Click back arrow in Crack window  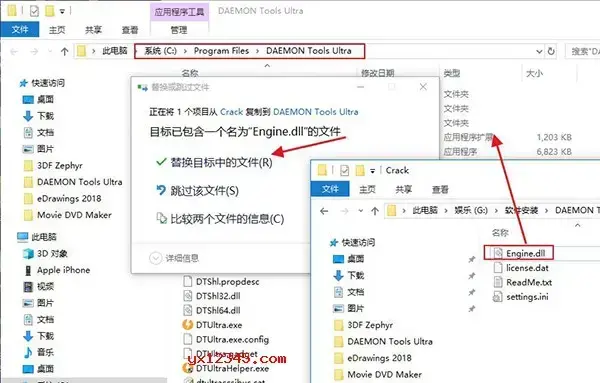(x=324, y=211)
